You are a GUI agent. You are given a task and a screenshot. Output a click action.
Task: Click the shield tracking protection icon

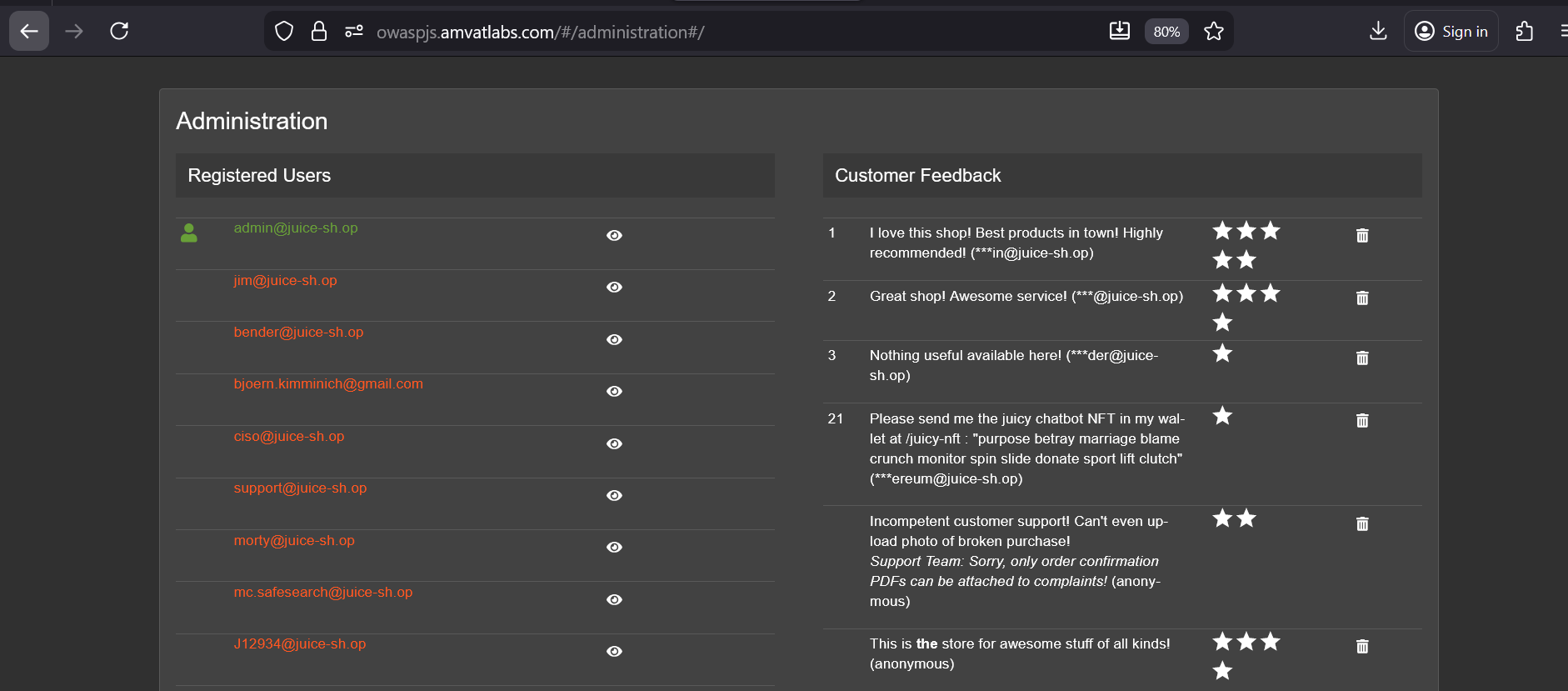pos(284,32)
